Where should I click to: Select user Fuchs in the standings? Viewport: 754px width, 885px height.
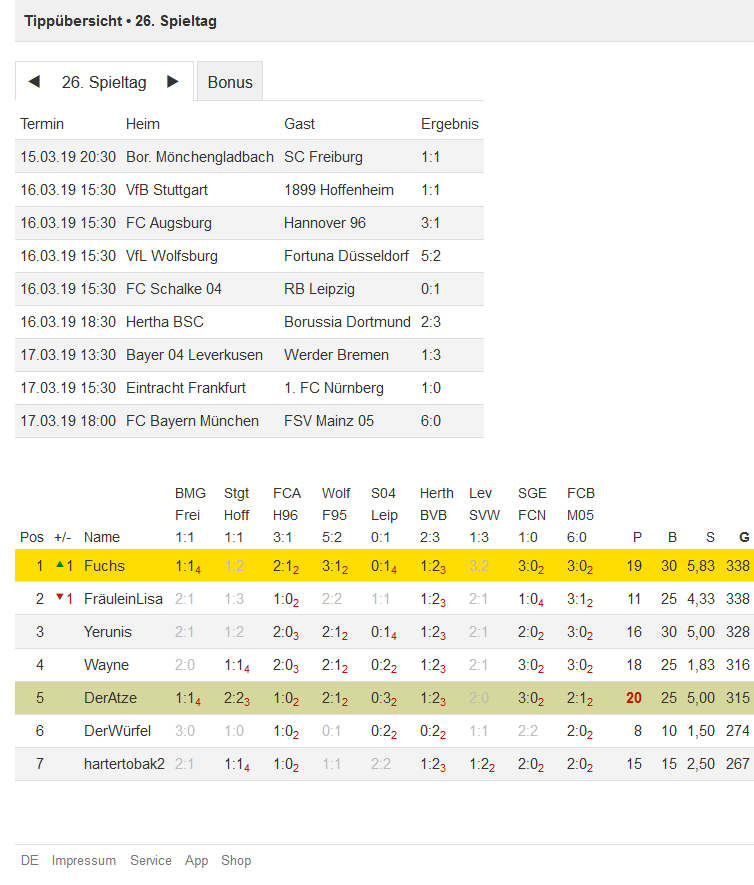click(x=104, y=566)
